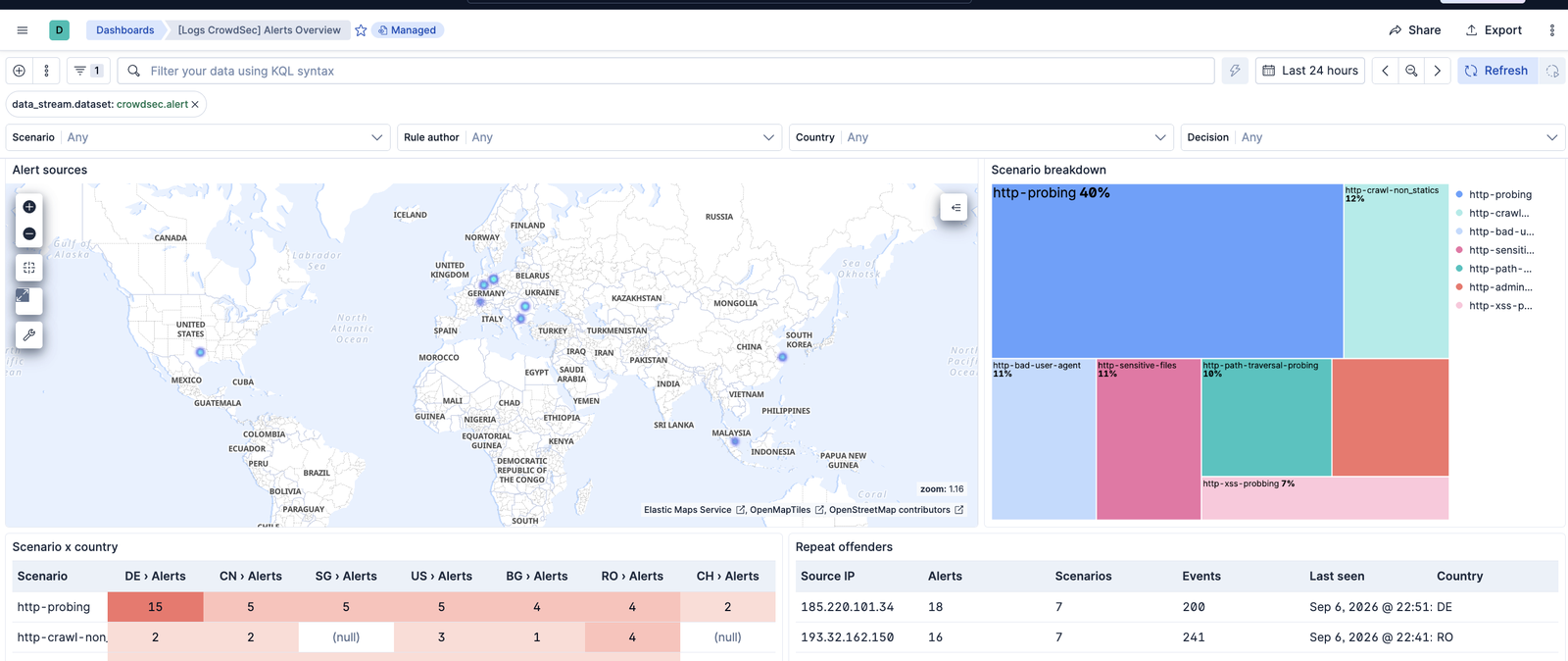Click the map expand-arrows control
This screenshot has width=1568, height=661.
pyautogui.click(x=24, y=295)
